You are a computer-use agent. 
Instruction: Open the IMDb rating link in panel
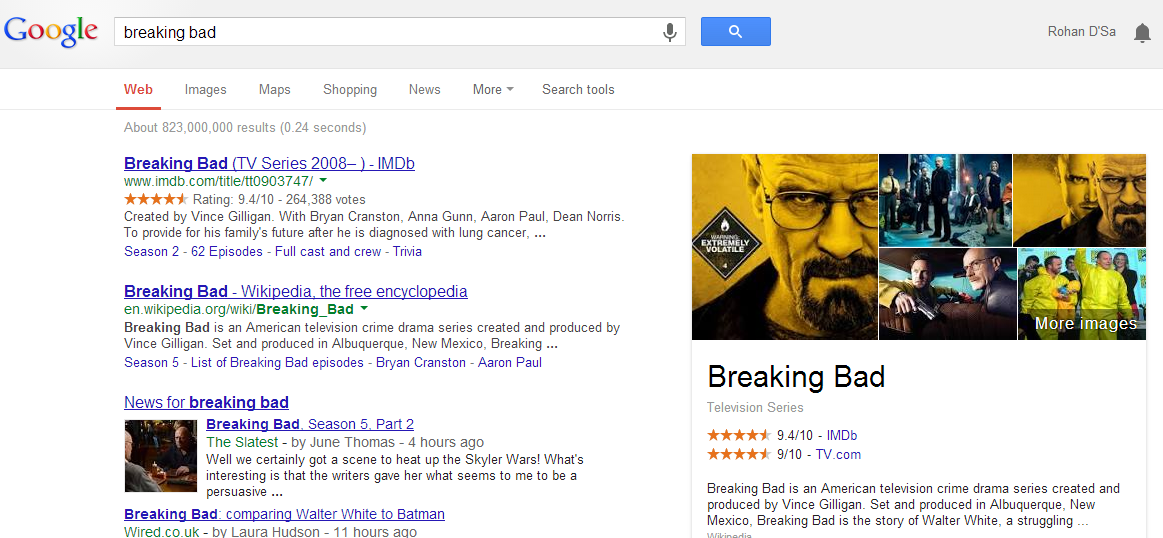point(842,436)
